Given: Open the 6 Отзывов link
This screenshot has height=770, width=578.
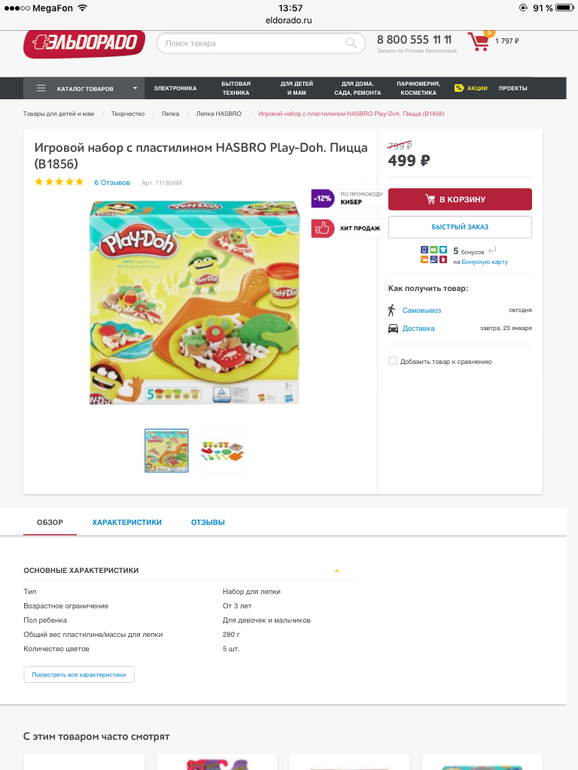Looking at the screenshot, I should (112, 182).
